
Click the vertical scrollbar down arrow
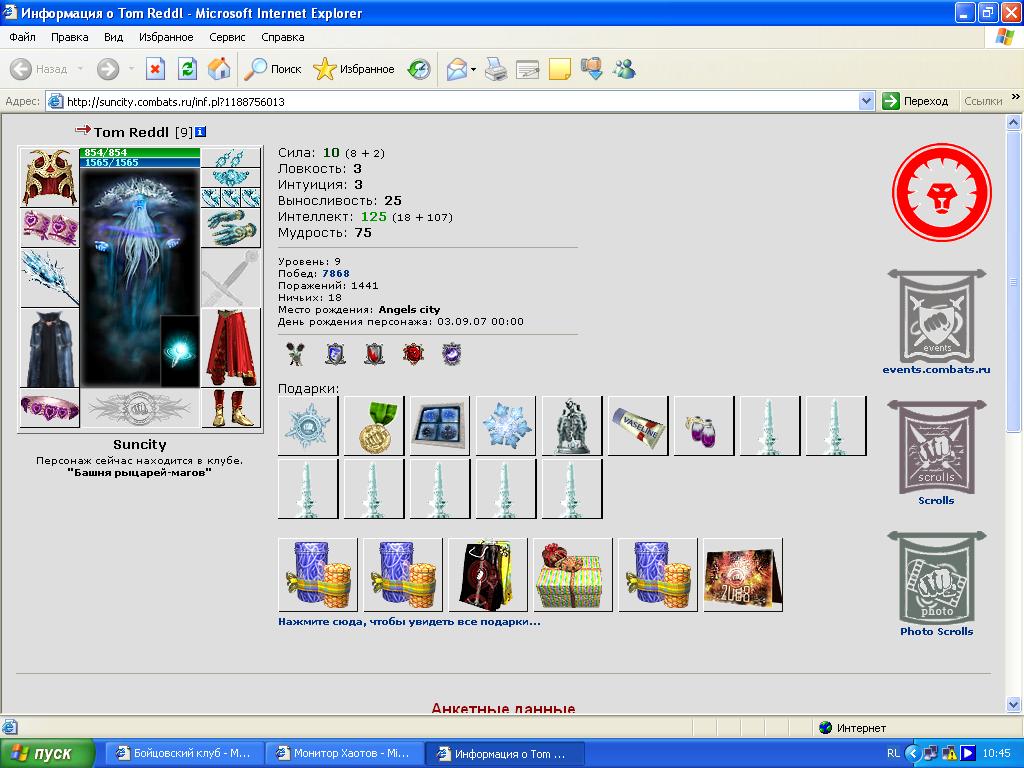tap(1014, 704)
